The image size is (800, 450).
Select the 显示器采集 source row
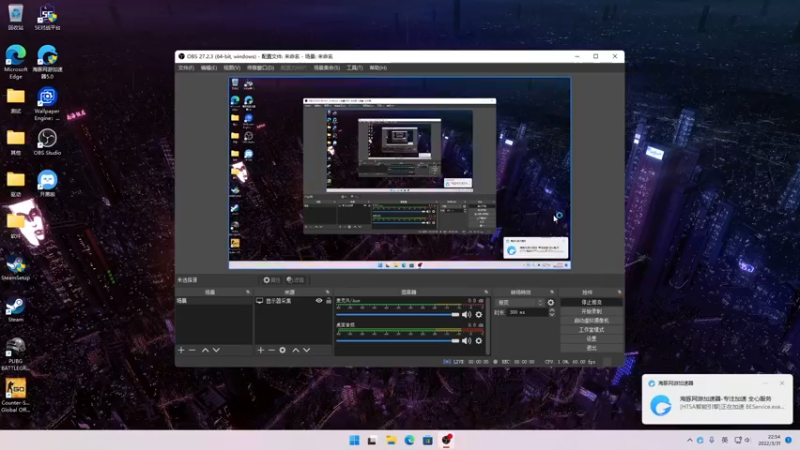[293, 301]
